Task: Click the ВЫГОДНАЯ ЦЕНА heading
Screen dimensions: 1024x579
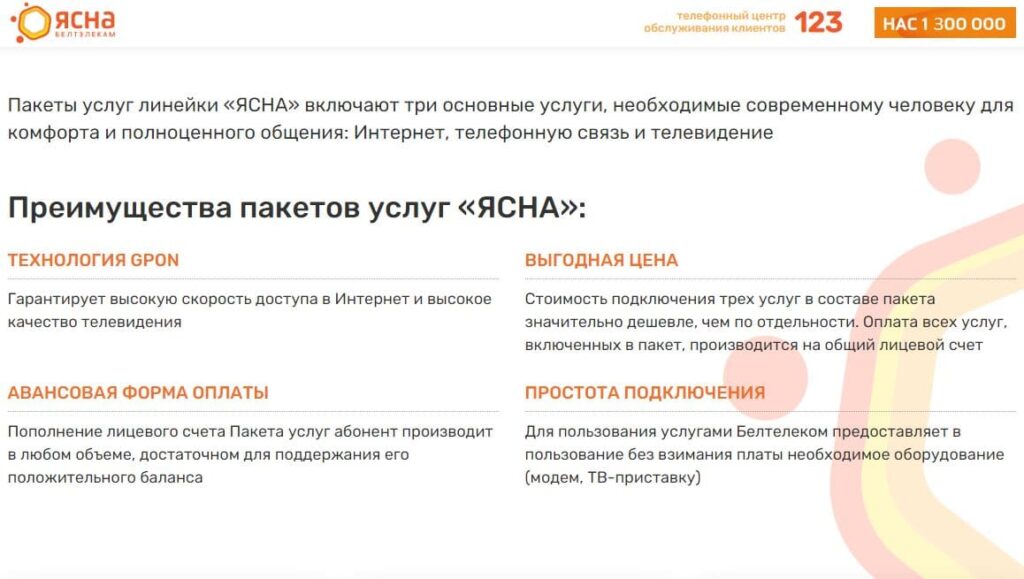Action: click(x=601, y=260)
